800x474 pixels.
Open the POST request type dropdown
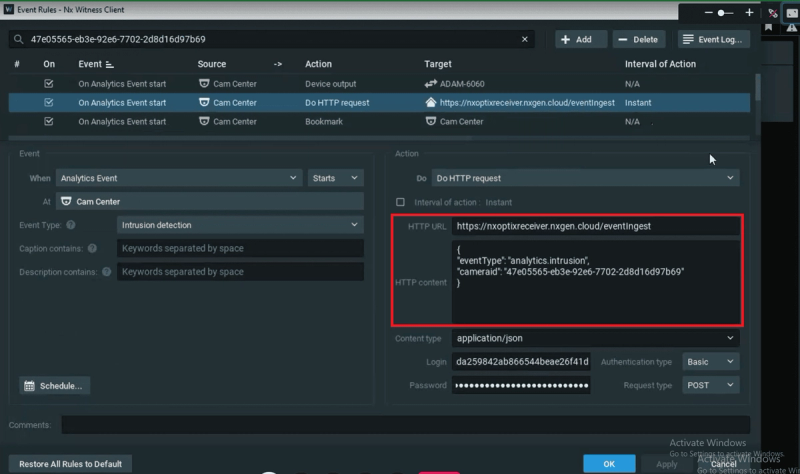click(x=711, y=385)
